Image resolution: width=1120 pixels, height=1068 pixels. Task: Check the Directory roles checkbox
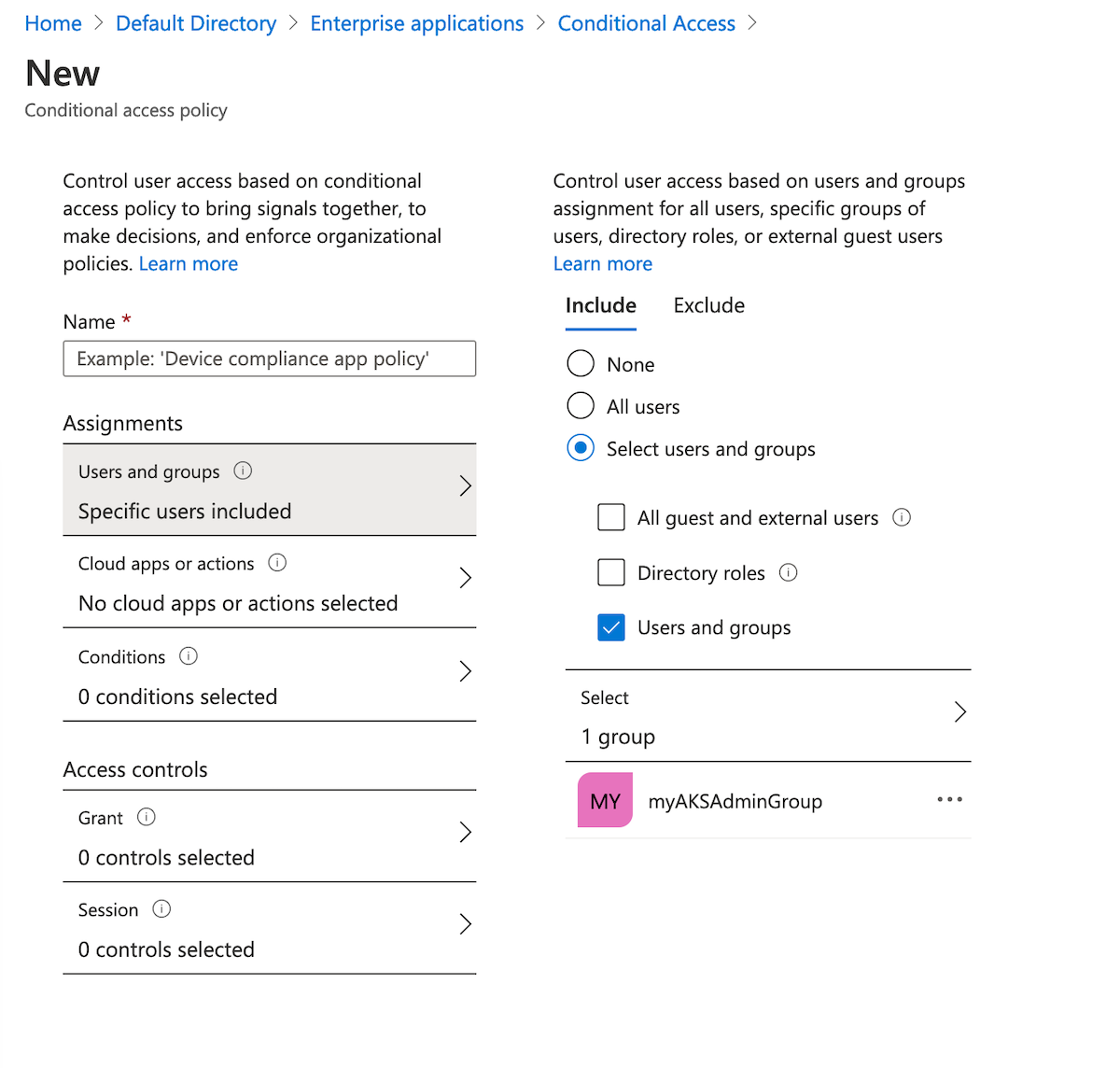click(610, 571)
